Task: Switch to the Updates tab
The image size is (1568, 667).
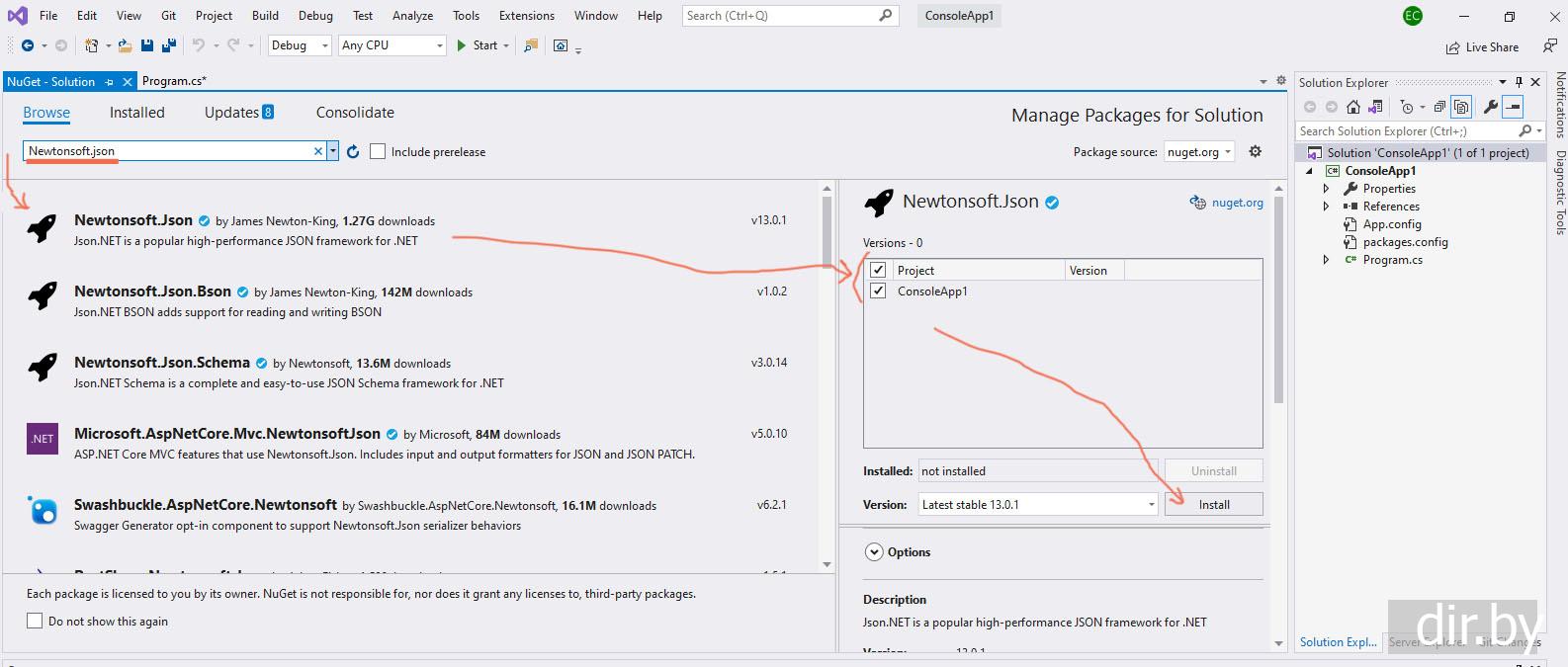Action: pyautogui.click(x=238, y=113)
